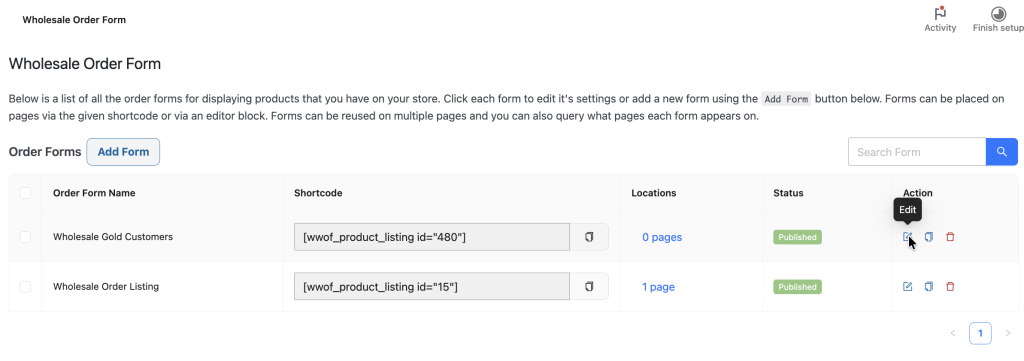Click the magnifier search button
The image size is (1024, 361).
pos(1001,151)
